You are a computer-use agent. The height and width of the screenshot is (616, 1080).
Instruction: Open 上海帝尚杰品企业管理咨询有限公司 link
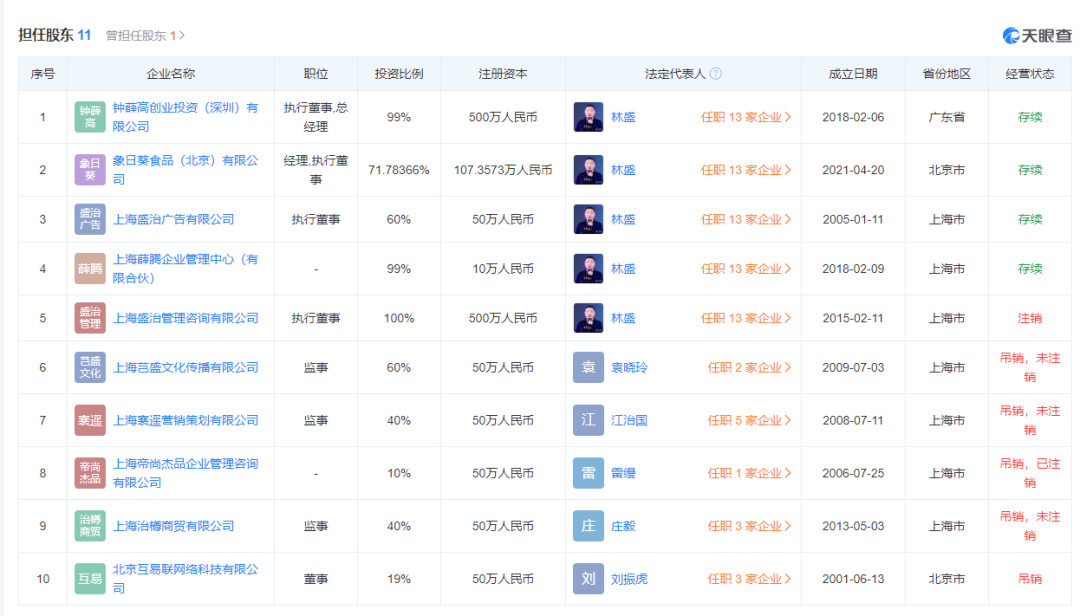185,473
